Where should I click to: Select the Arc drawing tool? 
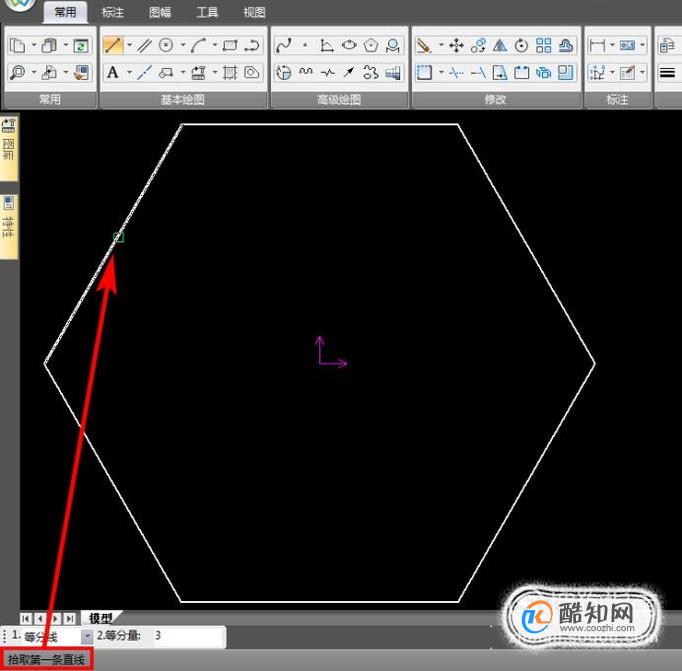198,45
